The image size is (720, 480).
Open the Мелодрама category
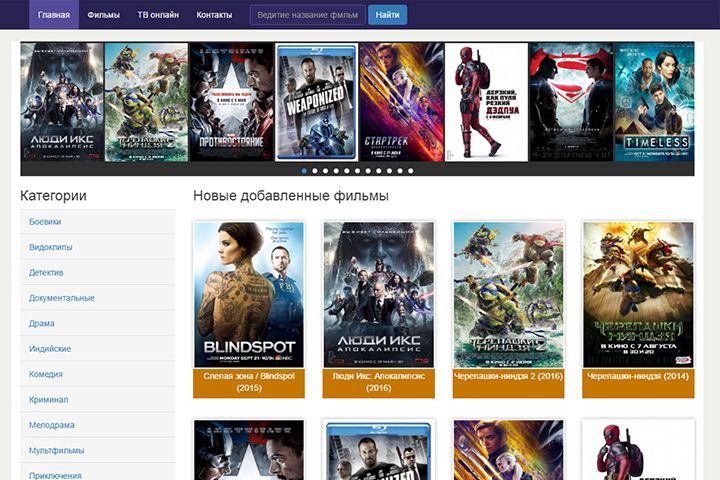(98, 425)
